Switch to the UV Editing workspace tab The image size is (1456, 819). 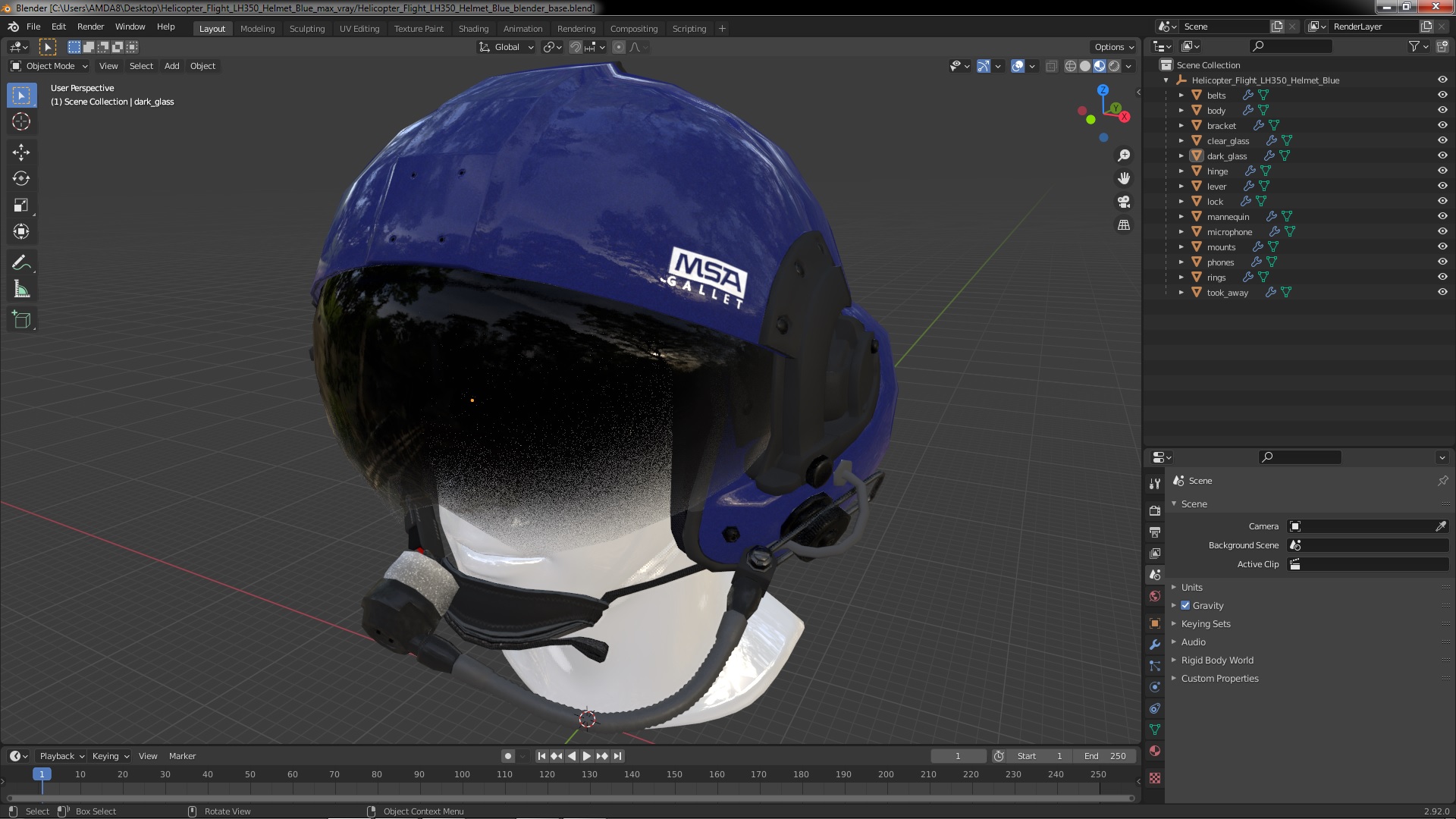coord(359,29)
